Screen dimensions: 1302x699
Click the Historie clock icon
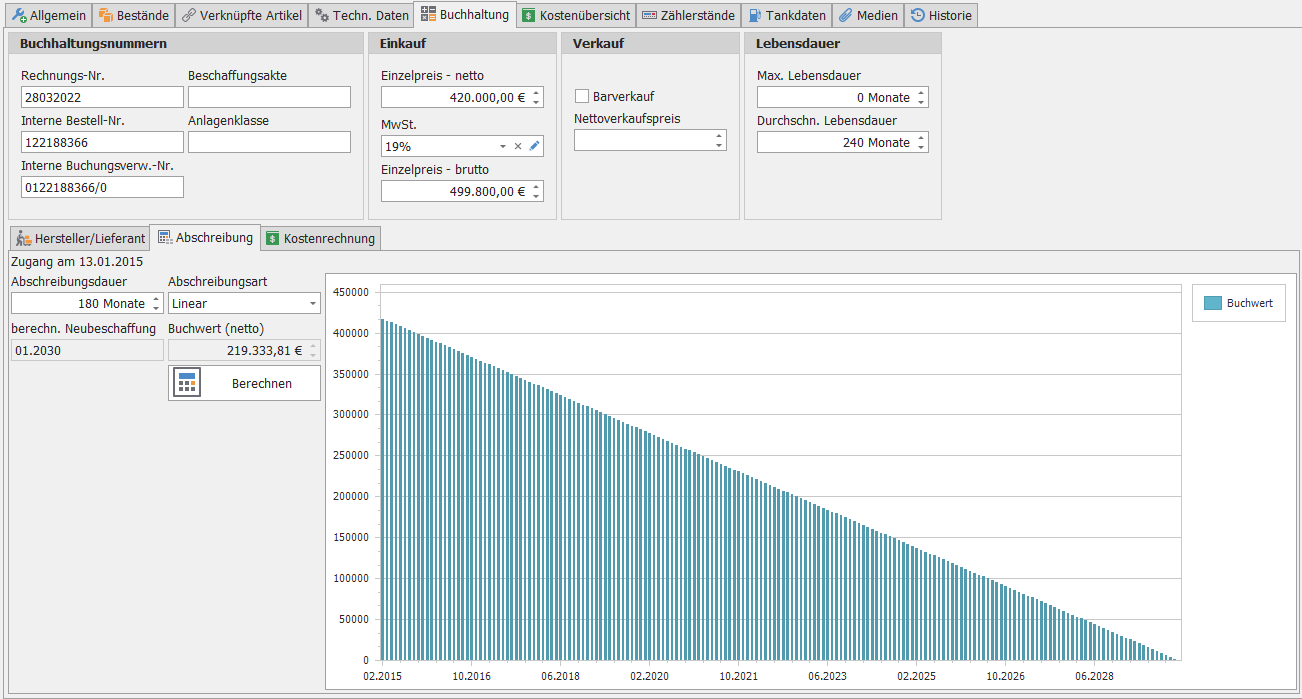(x=917, y=15)
